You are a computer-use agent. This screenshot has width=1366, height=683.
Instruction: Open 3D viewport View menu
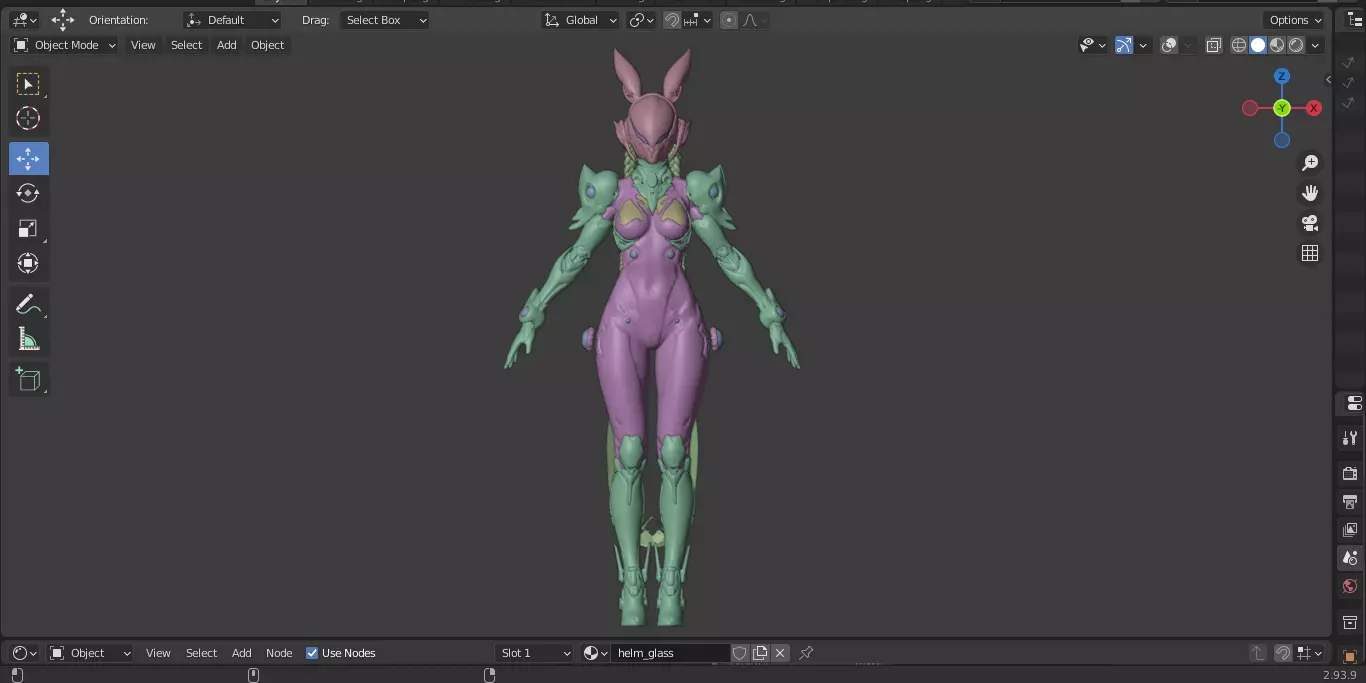[143, 45]
